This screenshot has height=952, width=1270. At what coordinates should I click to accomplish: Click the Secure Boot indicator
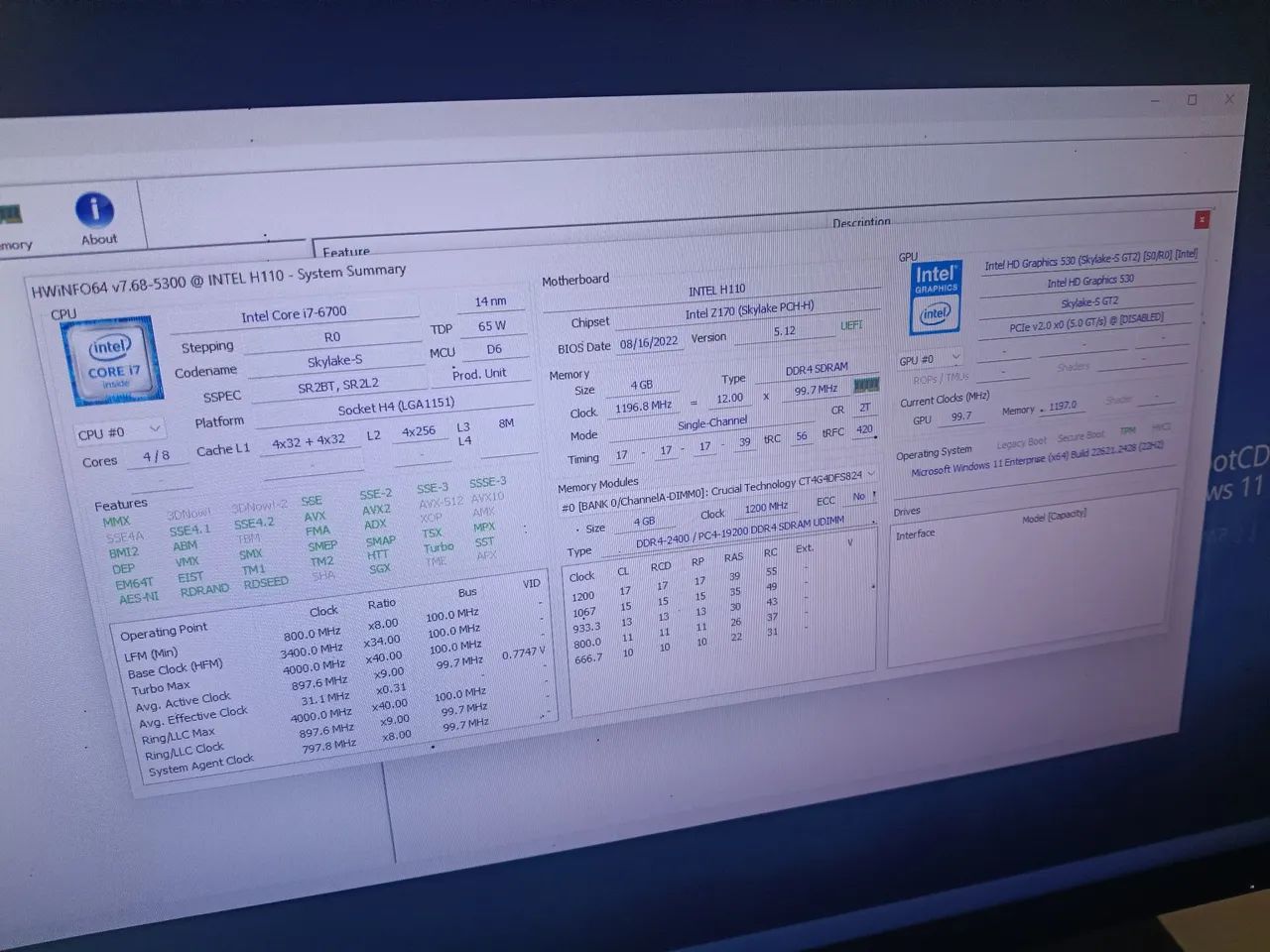pos(1081,435)
